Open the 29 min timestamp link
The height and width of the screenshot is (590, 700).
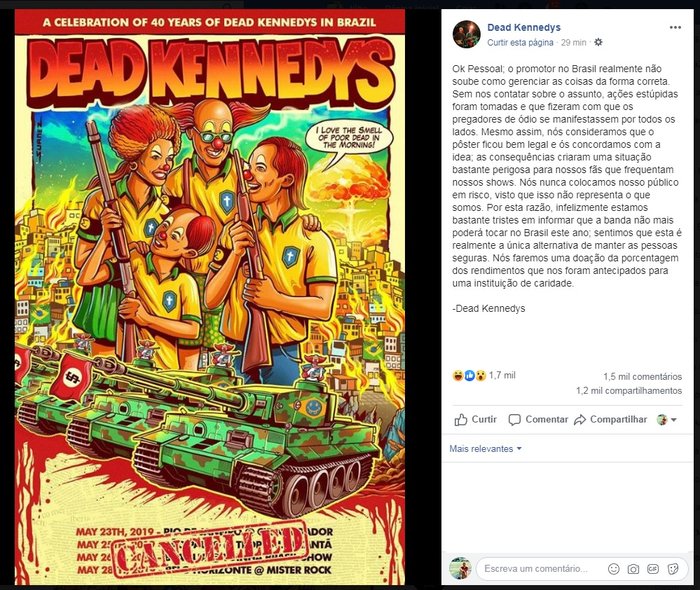pos(573,42)
